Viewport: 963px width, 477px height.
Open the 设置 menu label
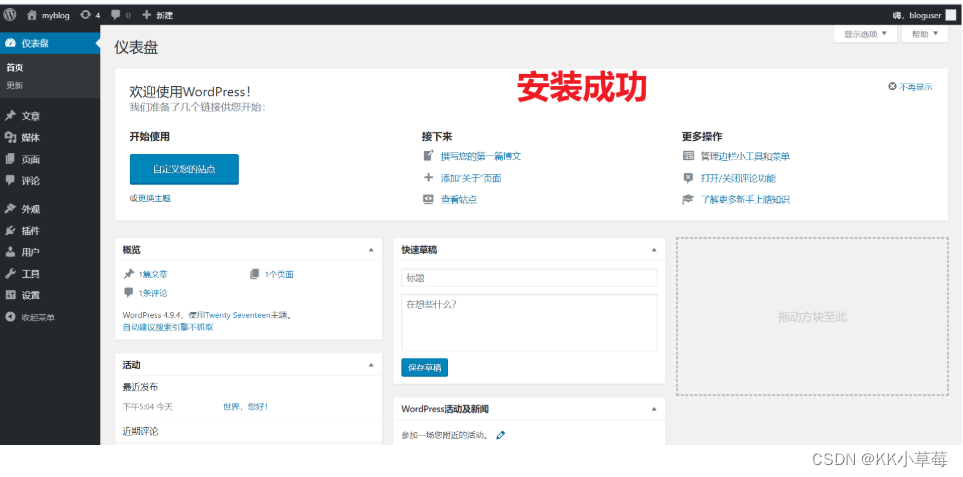tap(31, 295)
